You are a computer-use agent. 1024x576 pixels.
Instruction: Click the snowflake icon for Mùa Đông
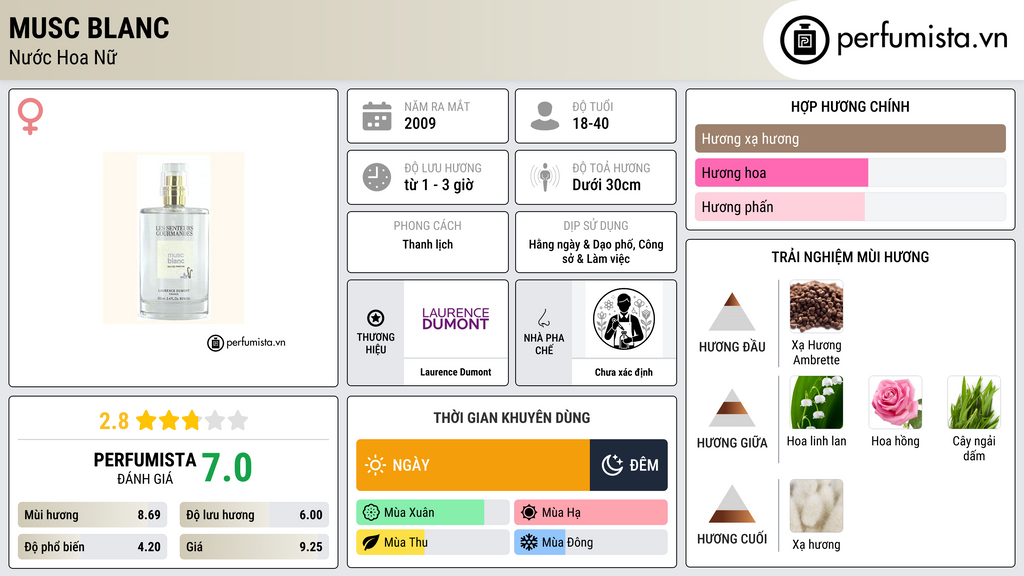click(x=529, y=542)
